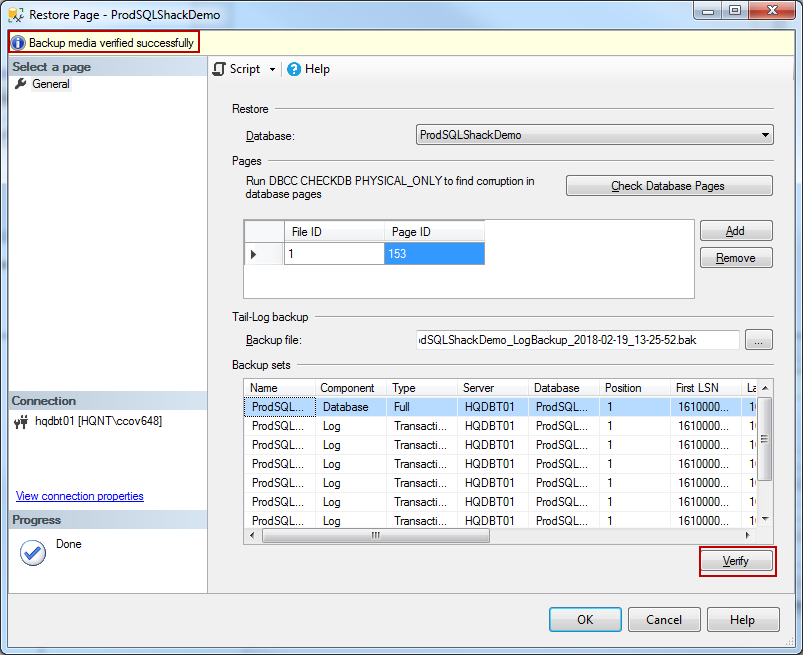This screenshot has height=655, width=803.
Task: Click the Done progress checkmark icon
Action: tap(33, 552)
